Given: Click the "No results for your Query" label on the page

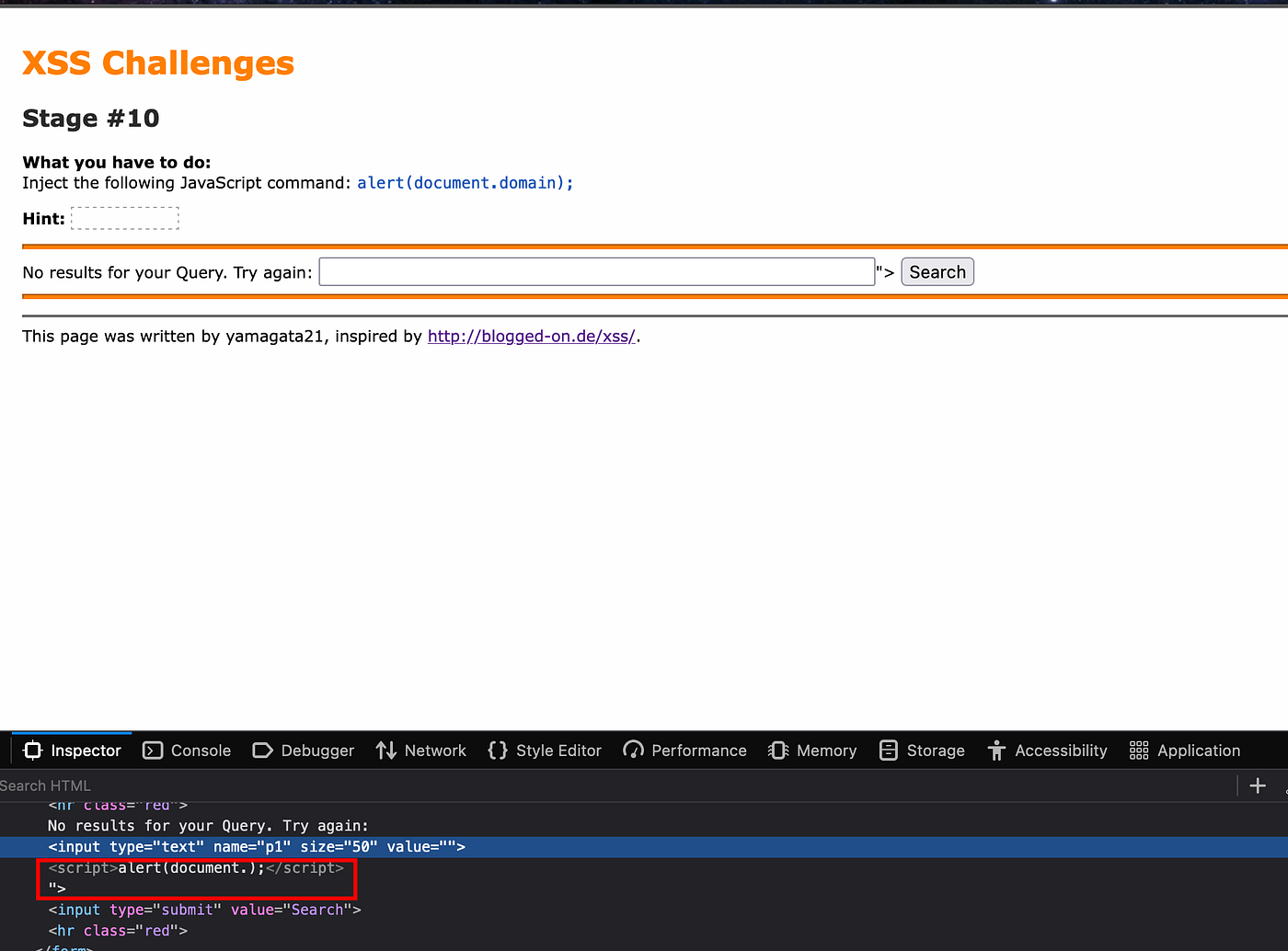Looking at the screenshot, I should click(167, 272).
